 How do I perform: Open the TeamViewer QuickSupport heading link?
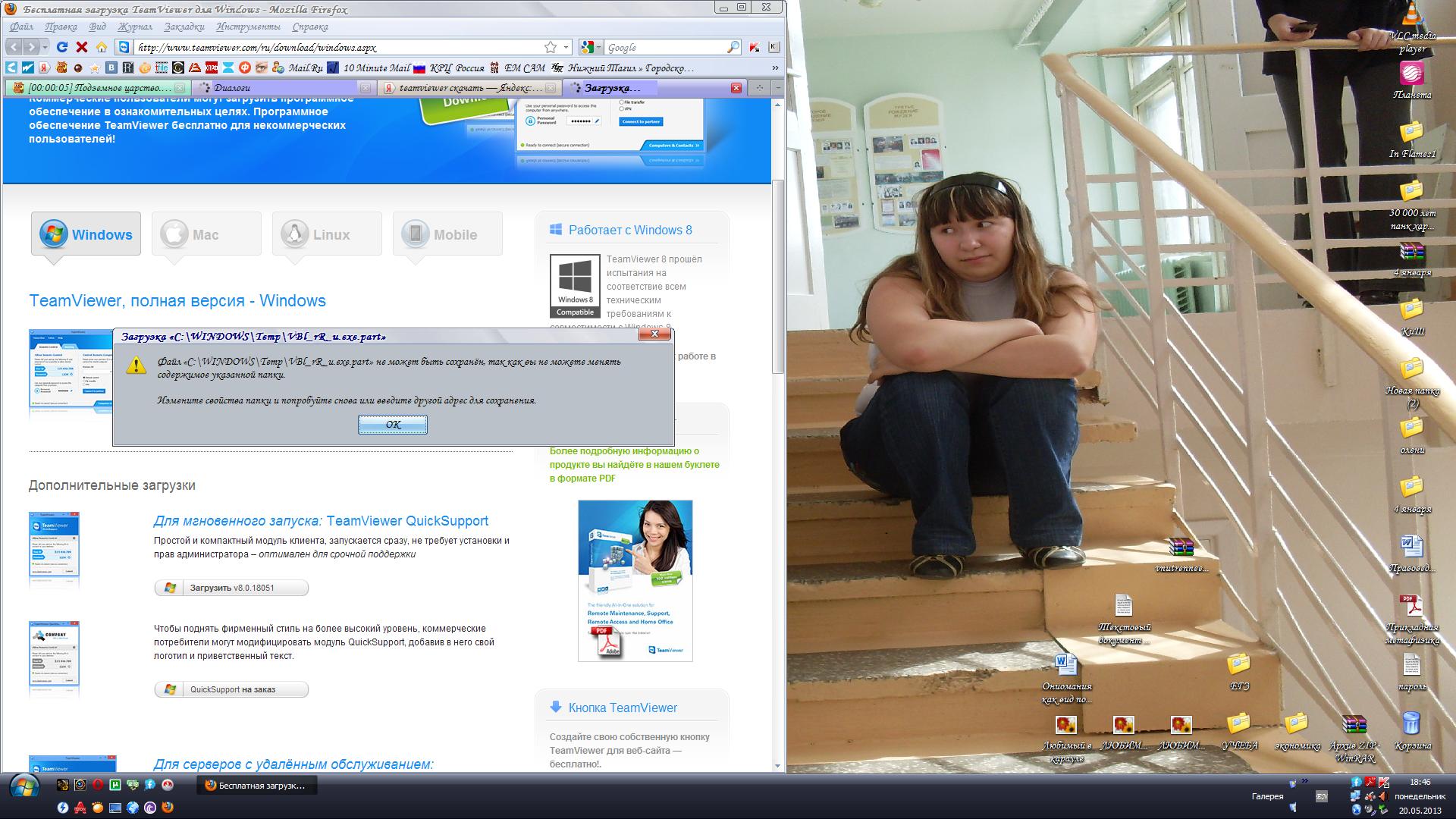click(321, 521)
